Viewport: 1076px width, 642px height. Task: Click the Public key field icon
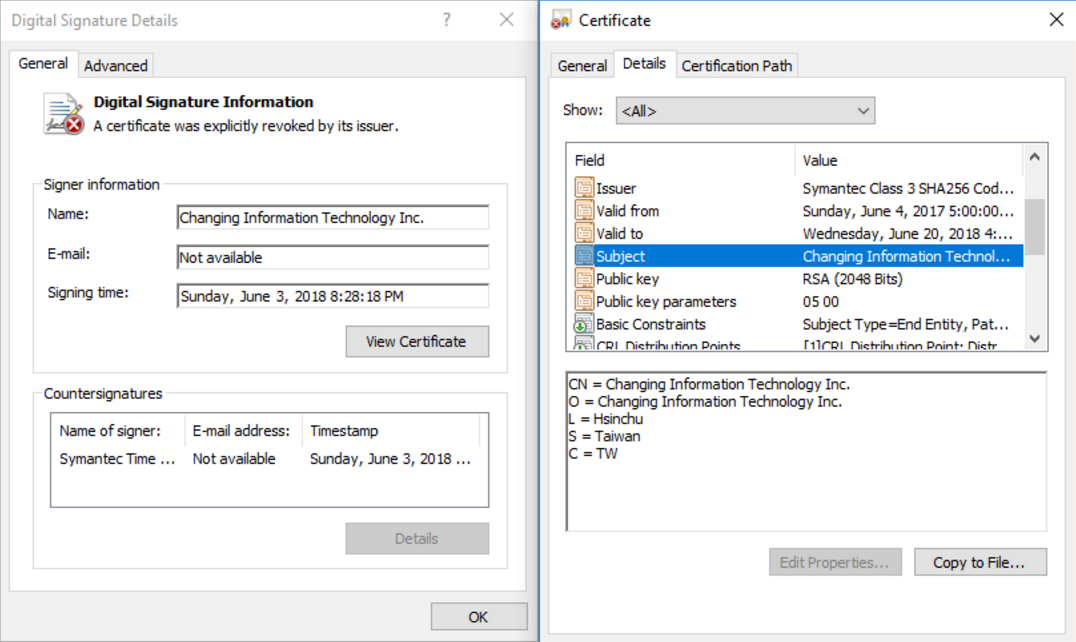584,279
